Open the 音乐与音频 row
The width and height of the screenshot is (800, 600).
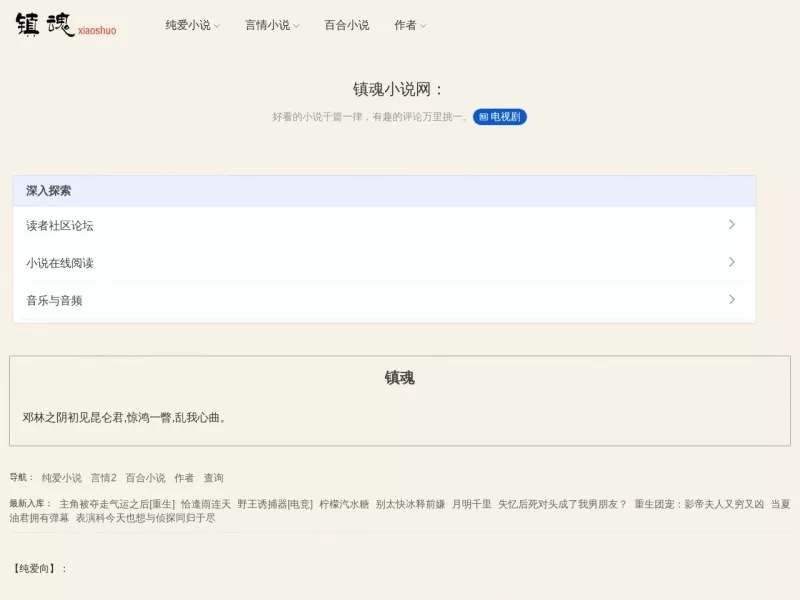tap(384, 300)
